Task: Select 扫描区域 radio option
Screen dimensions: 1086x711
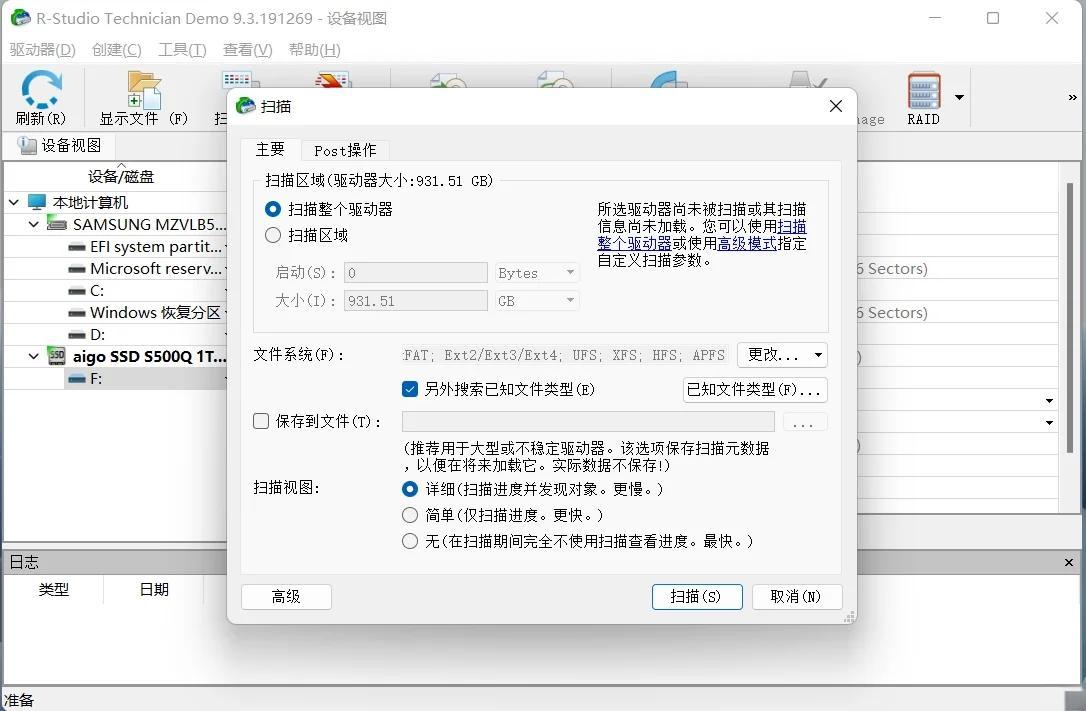Action: [273, 235]
